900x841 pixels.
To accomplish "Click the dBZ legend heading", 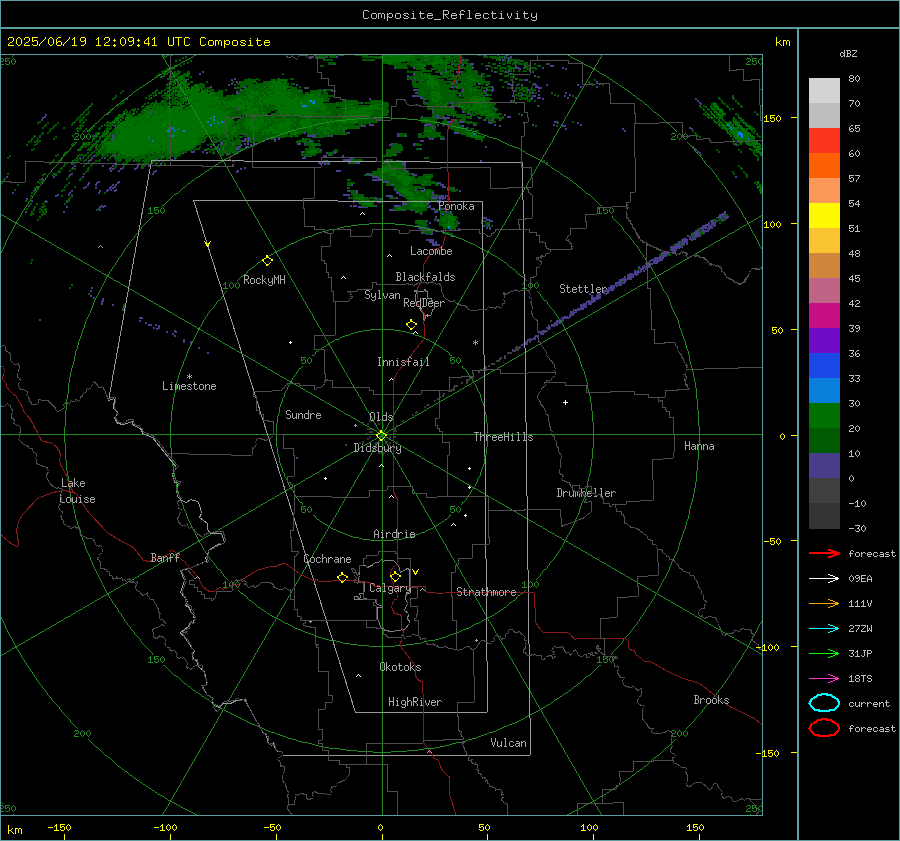I will coord(848,54).
